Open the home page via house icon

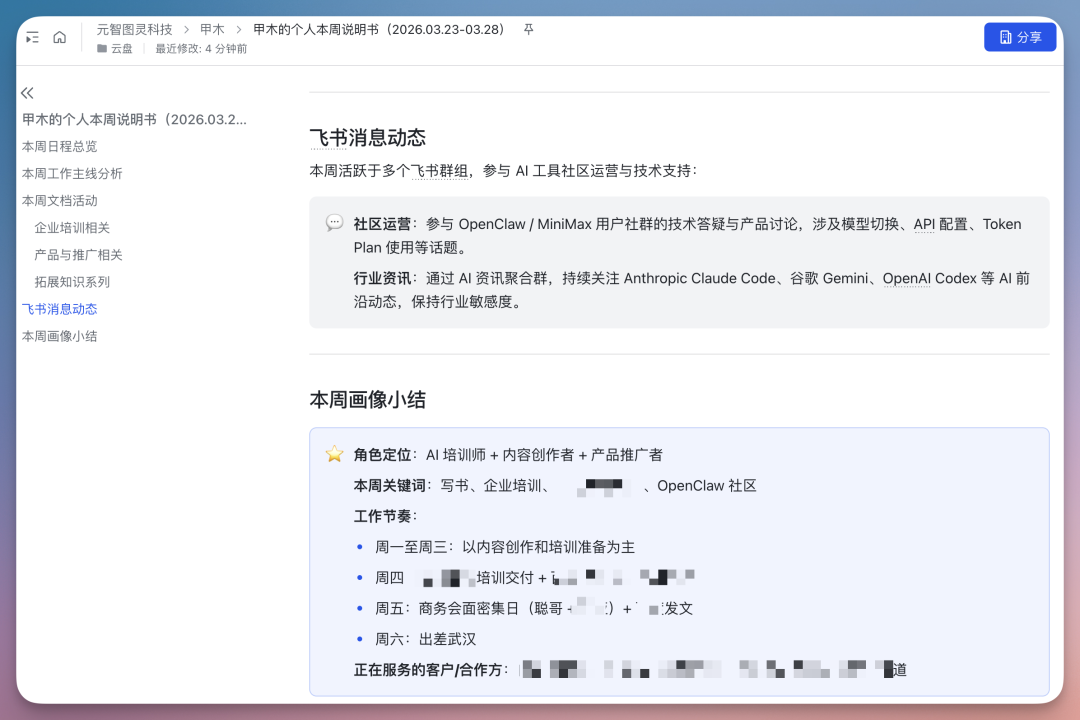(59, 36)
